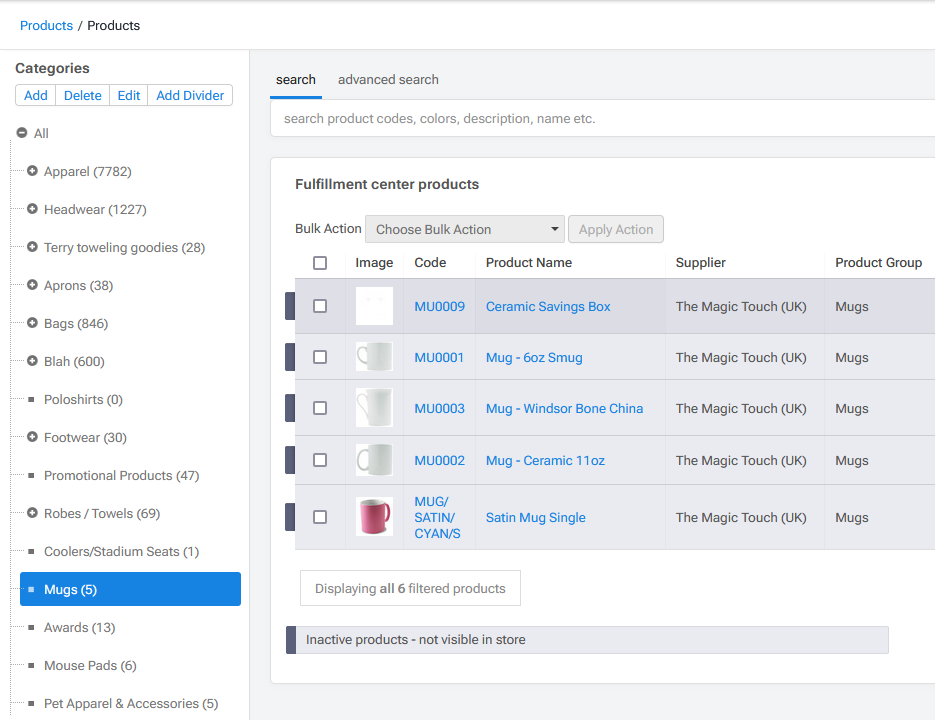This screenshot has width=935, height=720.
Task: Click supplier cell of Ceramic Savings Box row
Action: tap(741, 307)
